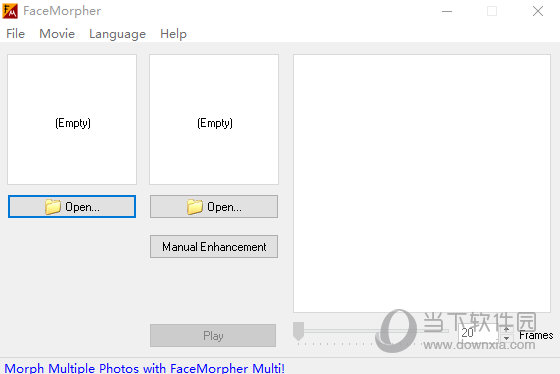Close the FaceMorpher window
This screenshot has width=560, height=374.
(538, 11)
